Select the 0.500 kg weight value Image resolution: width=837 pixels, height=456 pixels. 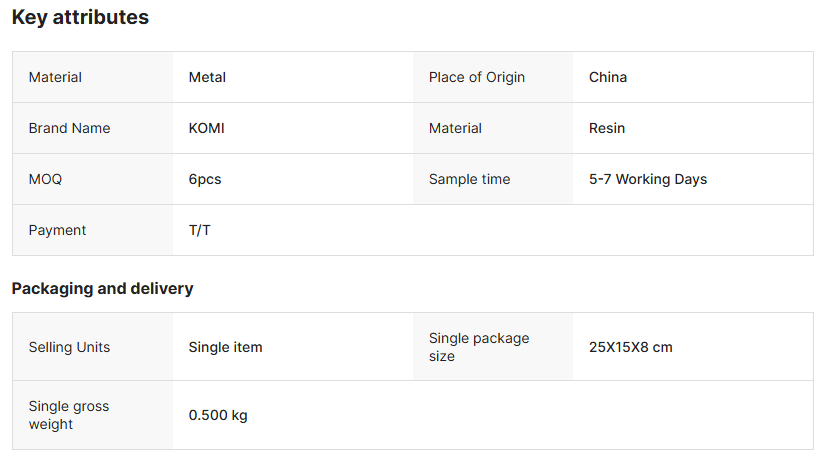click(x=218, y=415)
